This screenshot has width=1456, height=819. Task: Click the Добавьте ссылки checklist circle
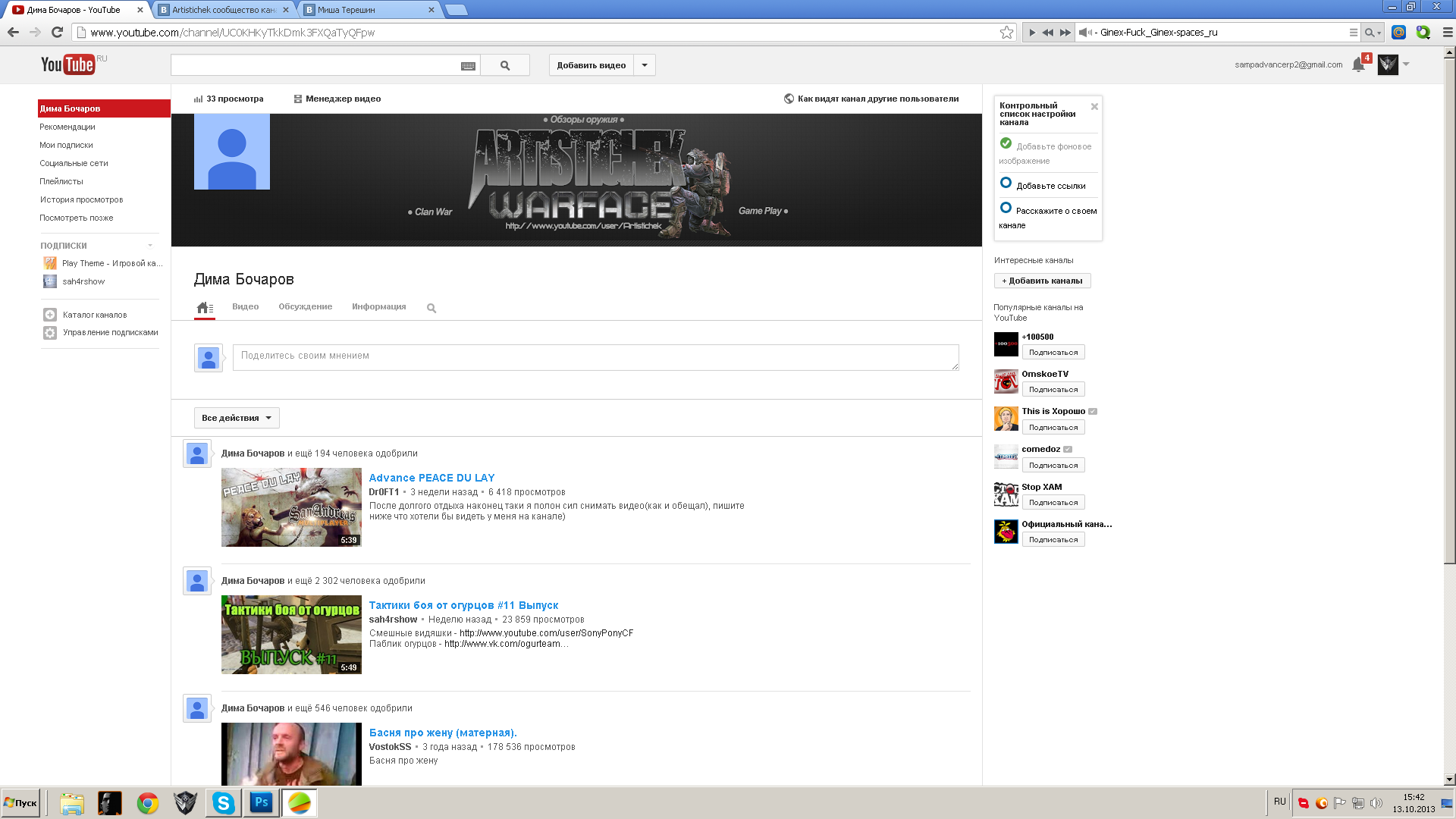click(1006, 183)
